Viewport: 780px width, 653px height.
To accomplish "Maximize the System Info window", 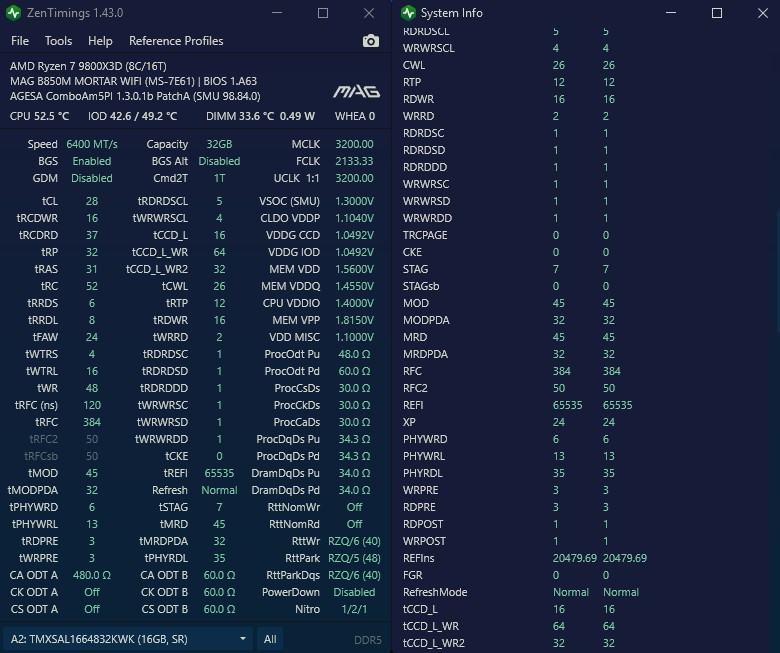I will (x=717, y=13).
